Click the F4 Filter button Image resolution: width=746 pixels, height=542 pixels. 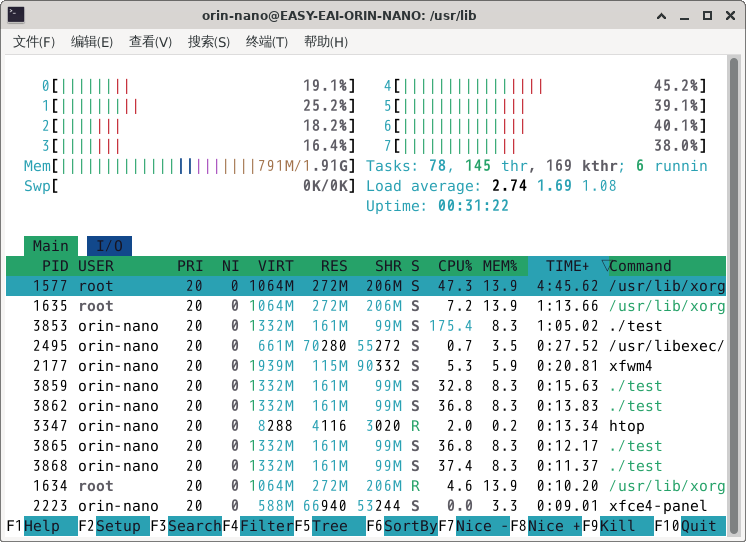[x=266, y=526]
